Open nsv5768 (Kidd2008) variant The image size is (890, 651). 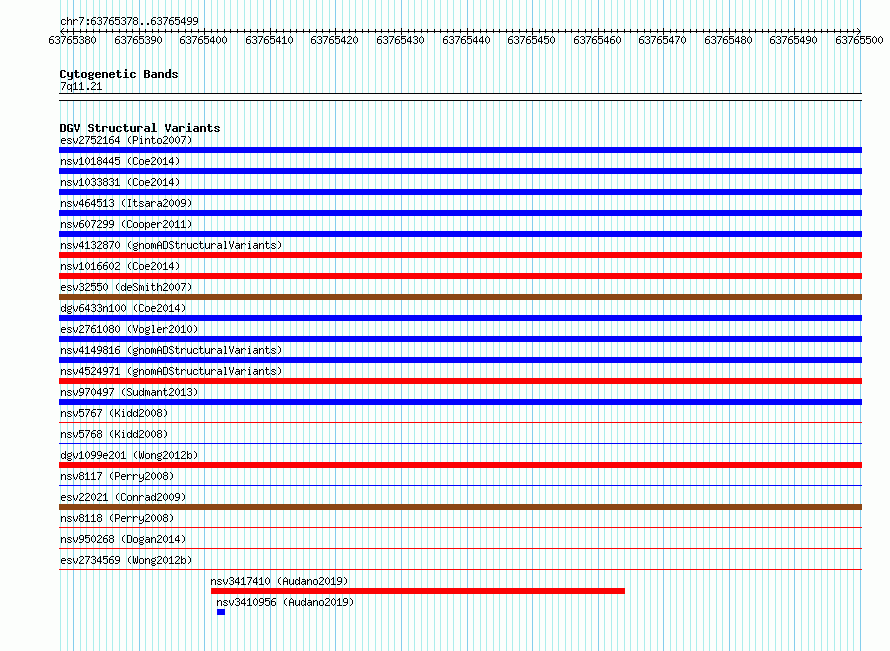click(x=114, y=434)
